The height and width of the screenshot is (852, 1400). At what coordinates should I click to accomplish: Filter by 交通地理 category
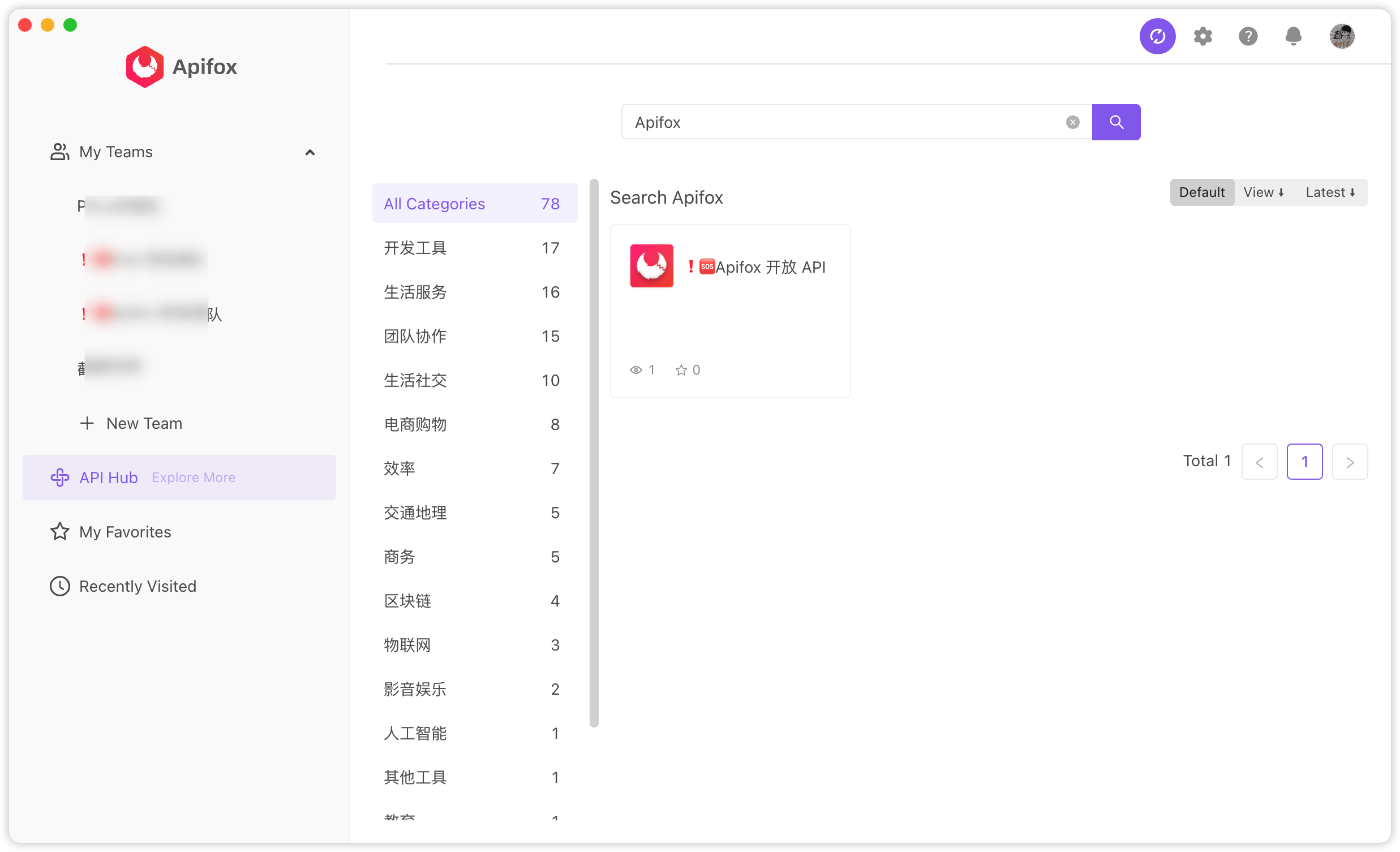(474, 513)
